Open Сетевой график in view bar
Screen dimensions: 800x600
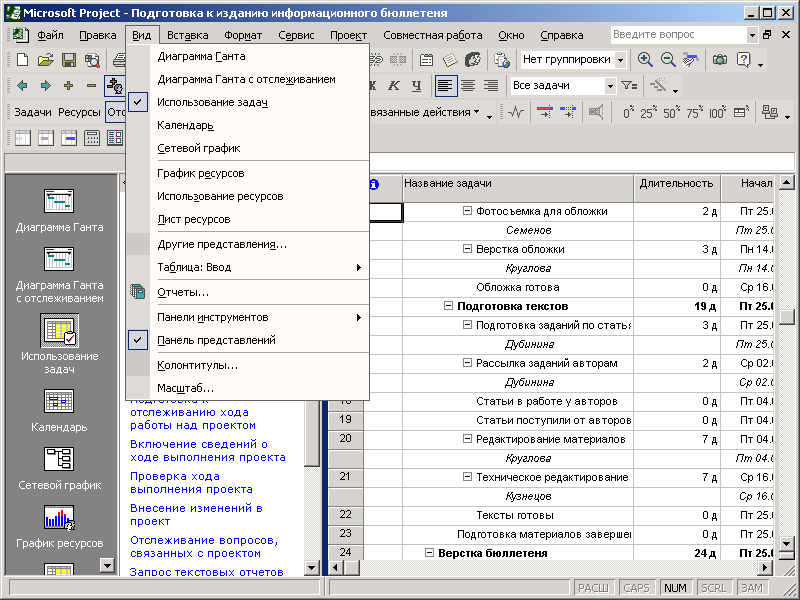(59, 469)
